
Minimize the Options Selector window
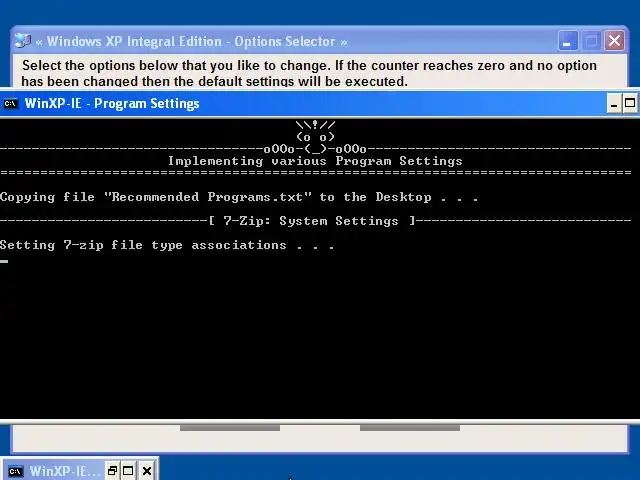(x=567, y=41)
